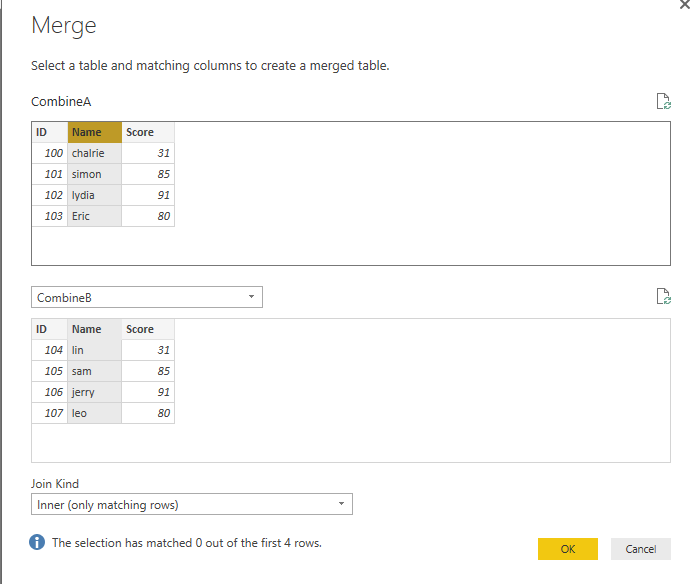Open the CombineB table dropdown

tap(147, 297)
